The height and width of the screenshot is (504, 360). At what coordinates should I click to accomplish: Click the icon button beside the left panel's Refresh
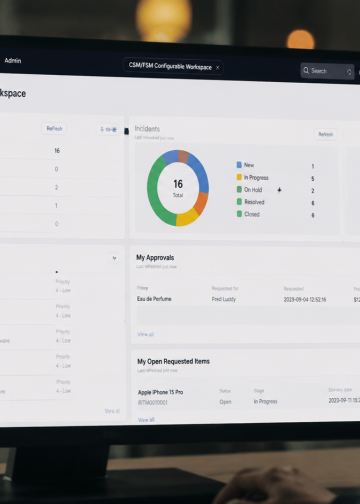(109, 129)
